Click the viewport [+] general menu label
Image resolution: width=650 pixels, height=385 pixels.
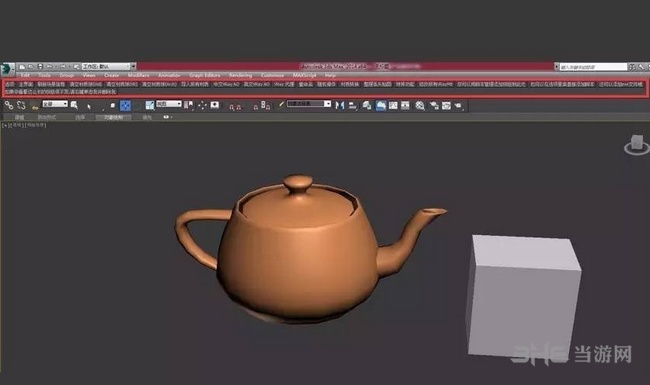(5, 125)
